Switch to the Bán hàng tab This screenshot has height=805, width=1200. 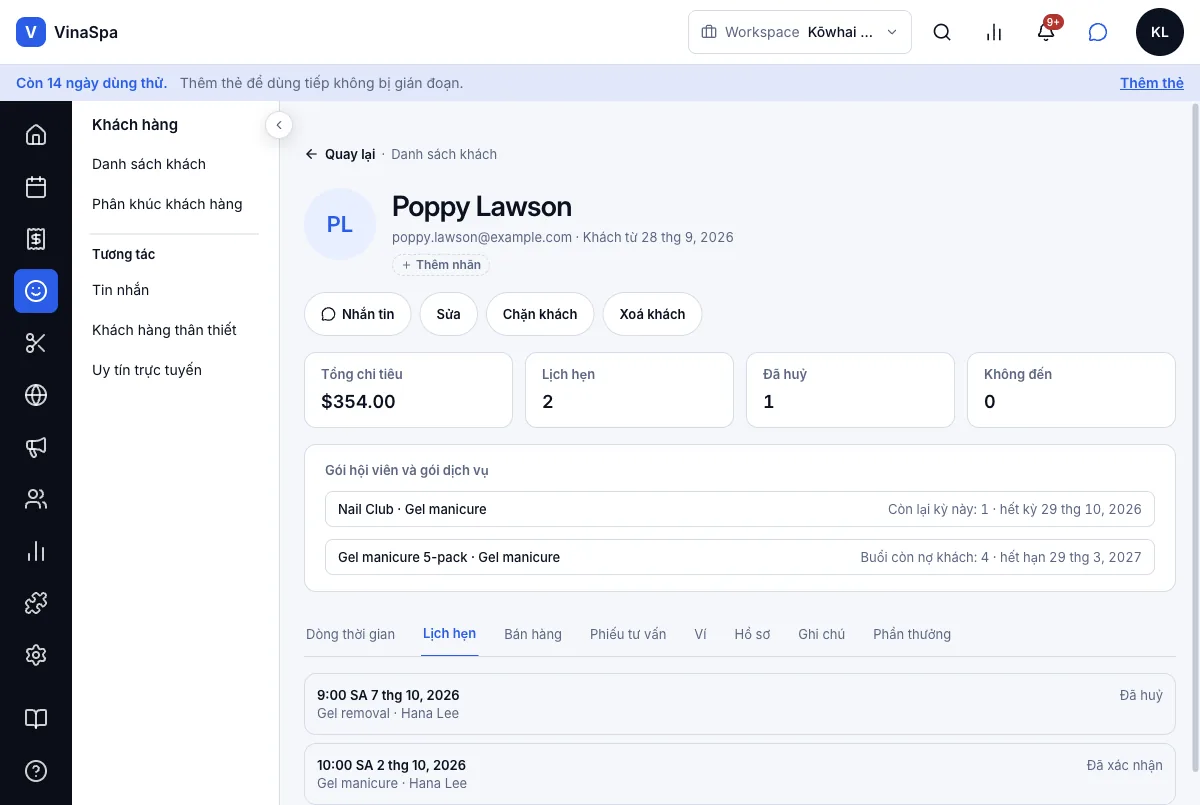533,634
